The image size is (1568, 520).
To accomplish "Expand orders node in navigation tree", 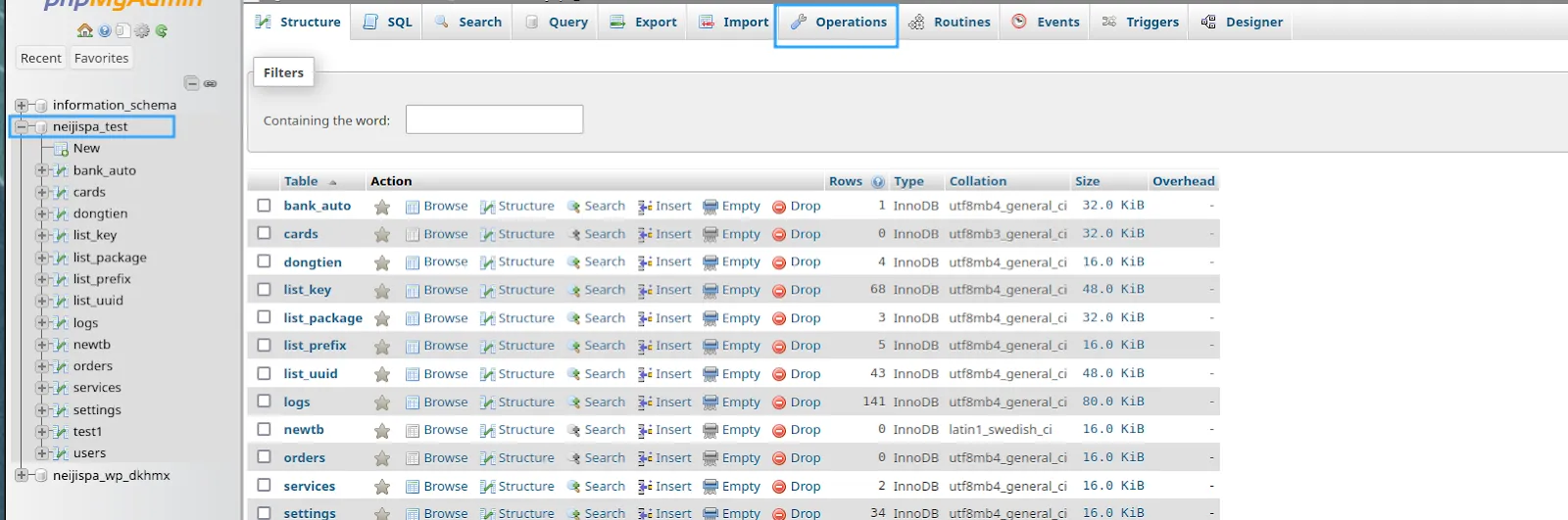I will (41, 366).
